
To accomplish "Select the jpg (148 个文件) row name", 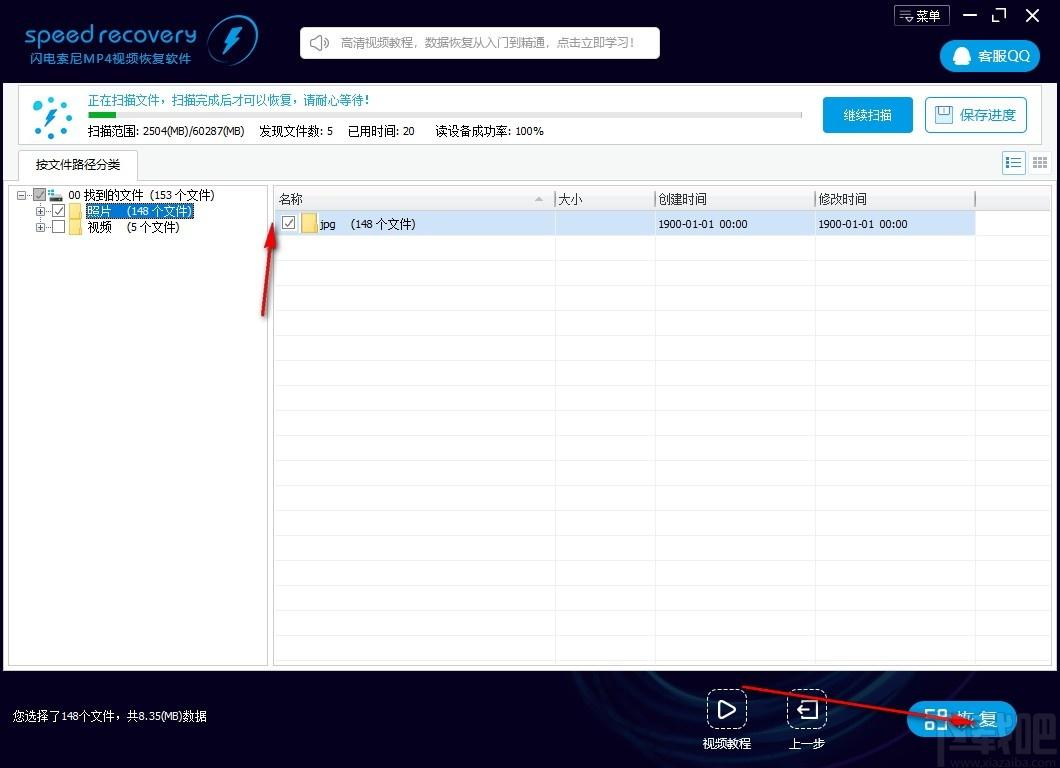I will (368, 224).
